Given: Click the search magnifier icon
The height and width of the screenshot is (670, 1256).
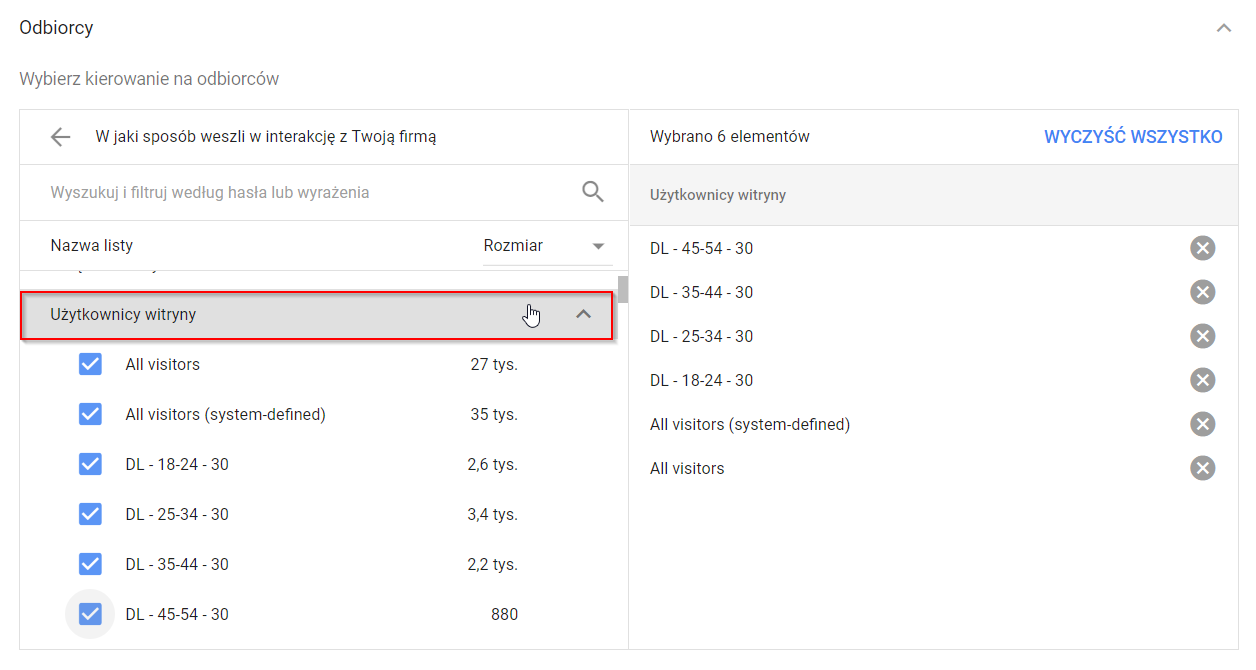Looking at the screenshot, I should point(593,192).
